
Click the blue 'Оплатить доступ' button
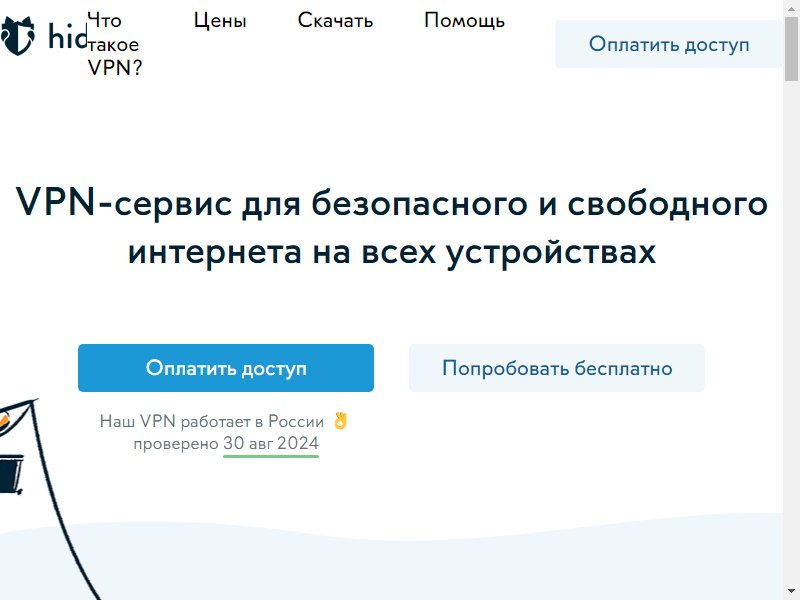(226, 368)
